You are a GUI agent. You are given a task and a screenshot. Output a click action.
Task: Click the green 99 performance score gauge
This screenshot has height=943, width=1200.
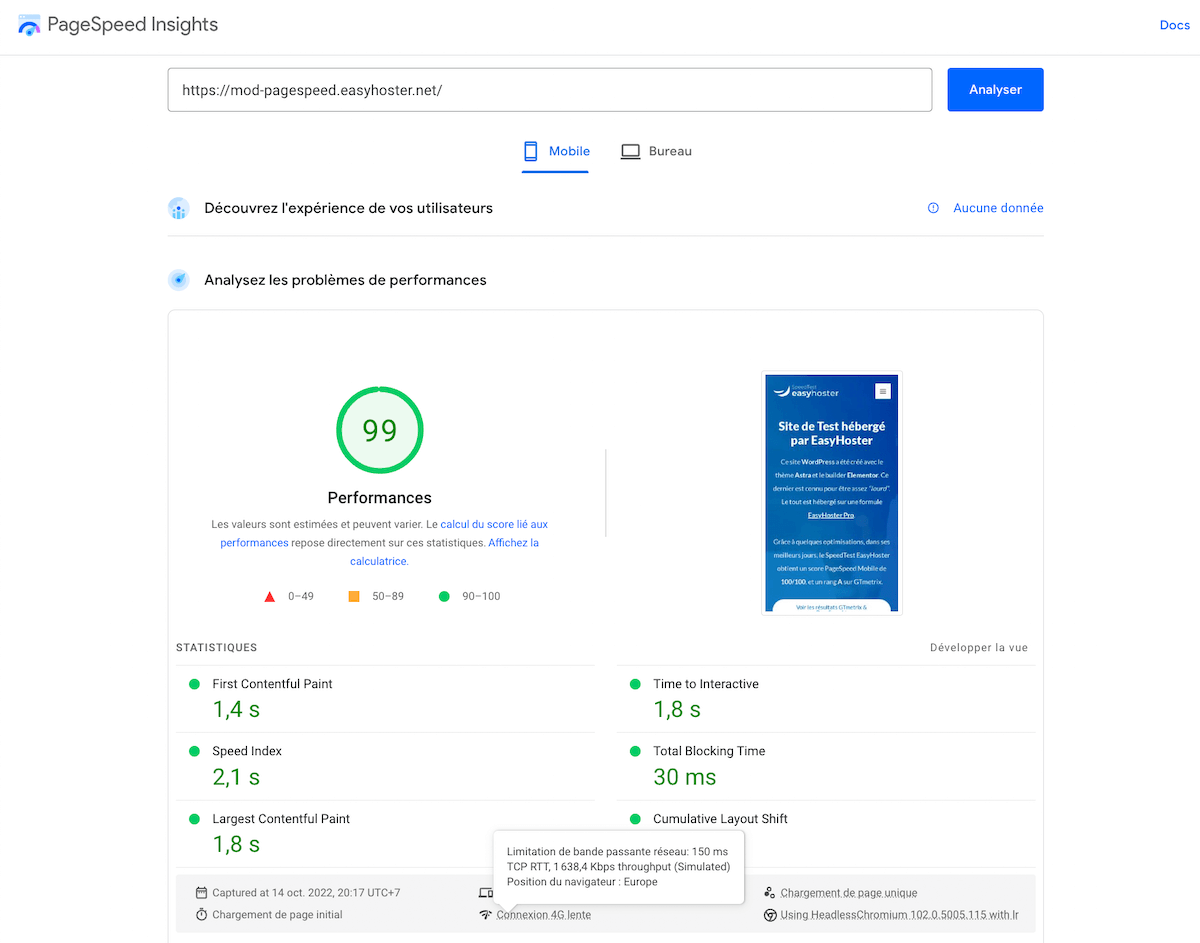tap(380, 430)
